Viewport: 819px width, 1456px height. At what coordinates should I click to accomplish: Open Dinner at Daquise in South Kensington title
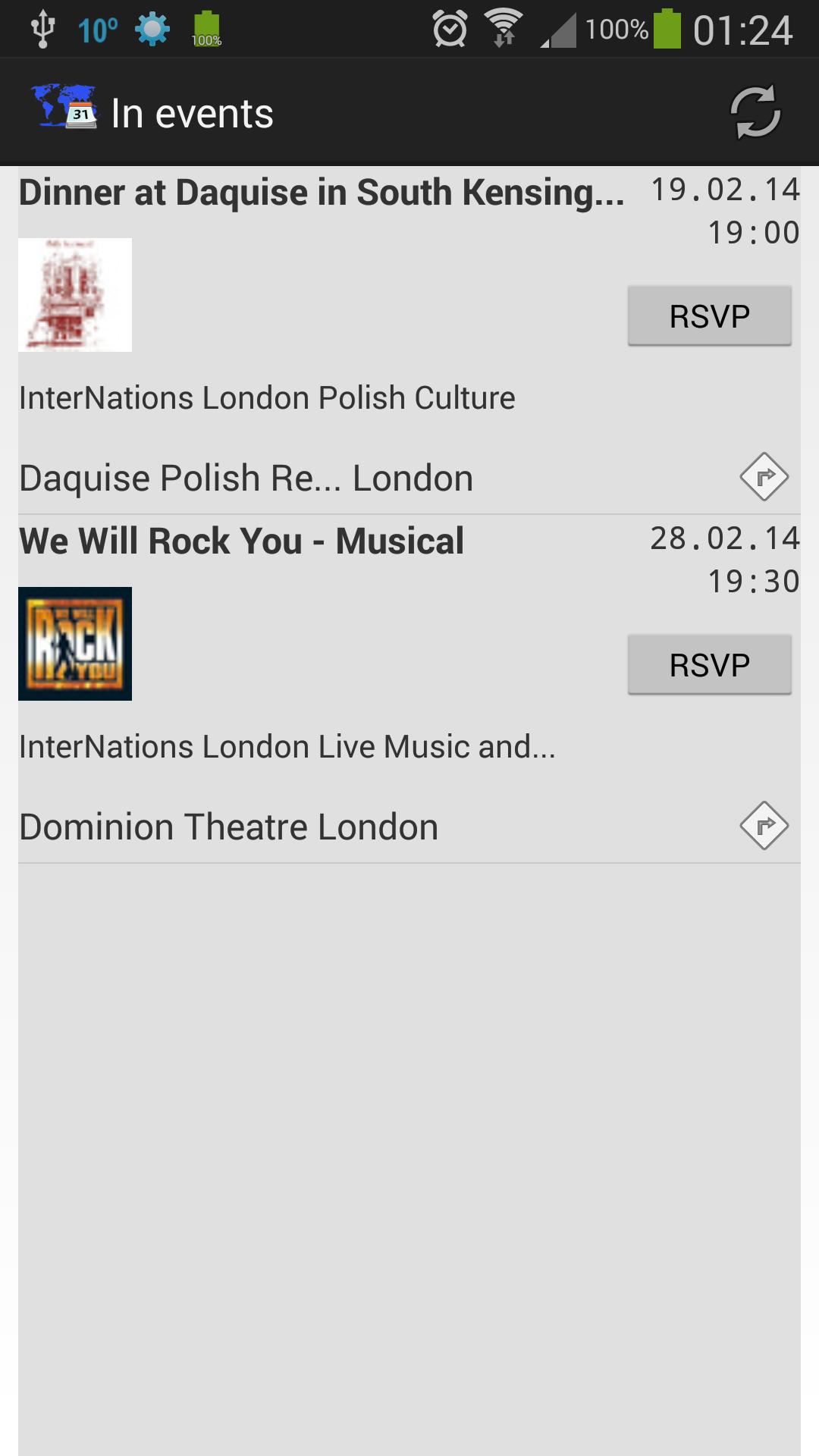pos(322,193)
